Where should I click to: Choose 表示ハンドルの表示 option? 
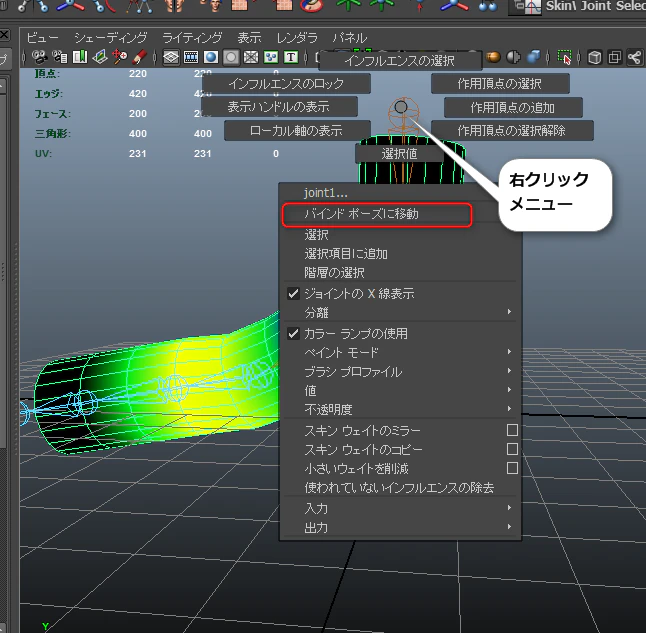(x=279, y=107)
